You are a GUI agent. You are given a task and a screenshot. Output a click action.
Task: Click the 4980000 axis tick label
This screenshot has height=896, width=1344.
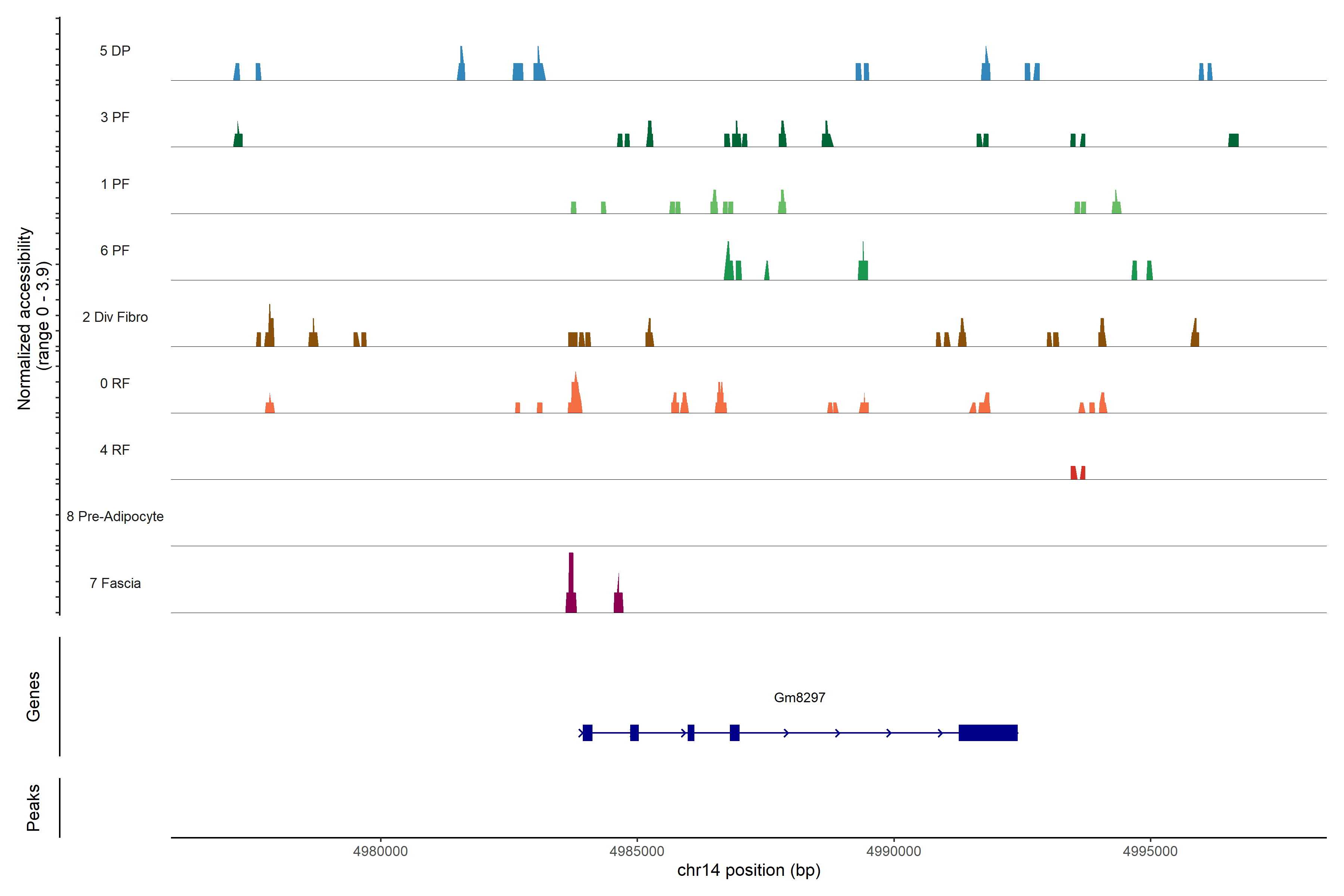pos(380,851)
